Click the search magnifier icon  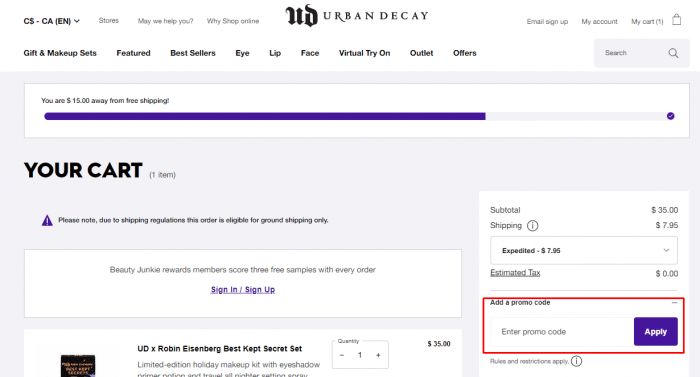point(673,53)
